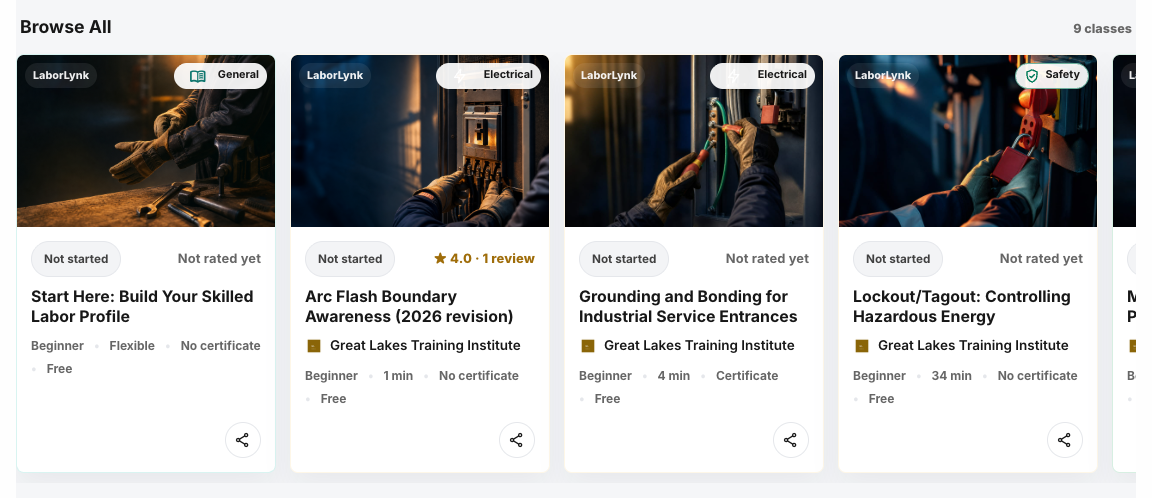This screenshot has height=498, width=1152.
Task: Click No certificate on Lockout/Tagout card
Action: 1037,376
